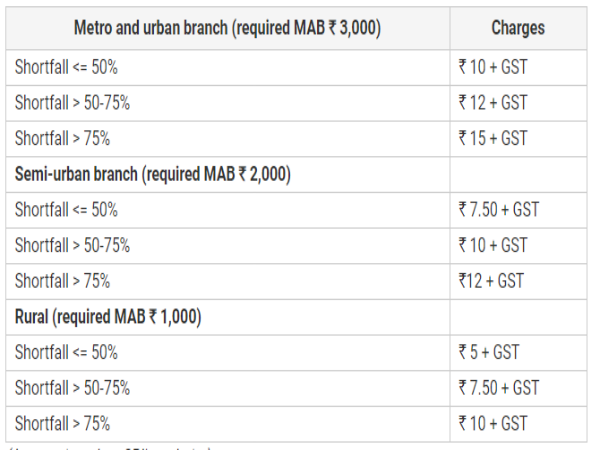
Task: Select Semi-urban section's "Shortfall > 50-75%" cell
Action: [x=72, y=245]
